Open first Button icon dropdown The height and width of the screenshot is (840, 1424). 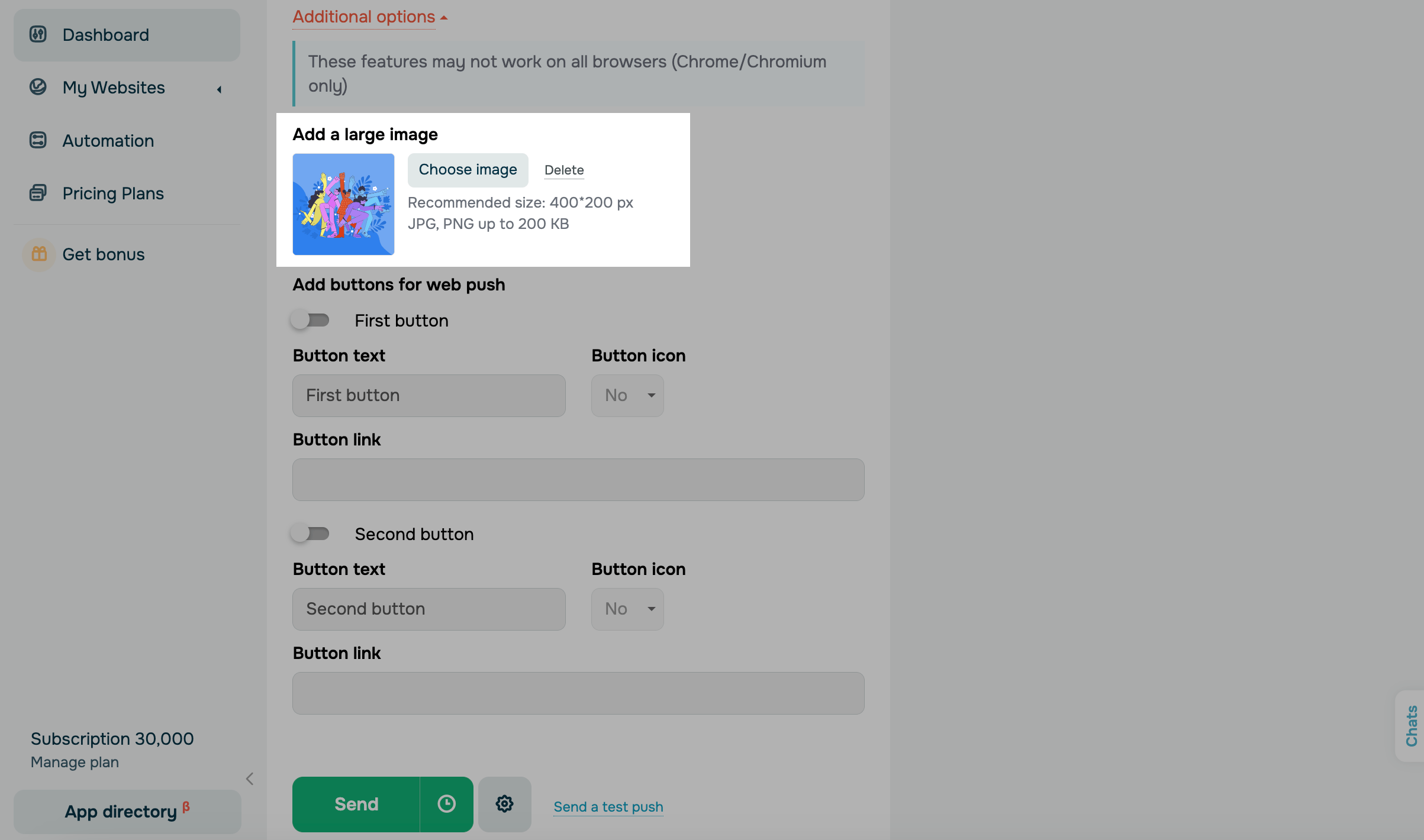(x=627, y=395)
